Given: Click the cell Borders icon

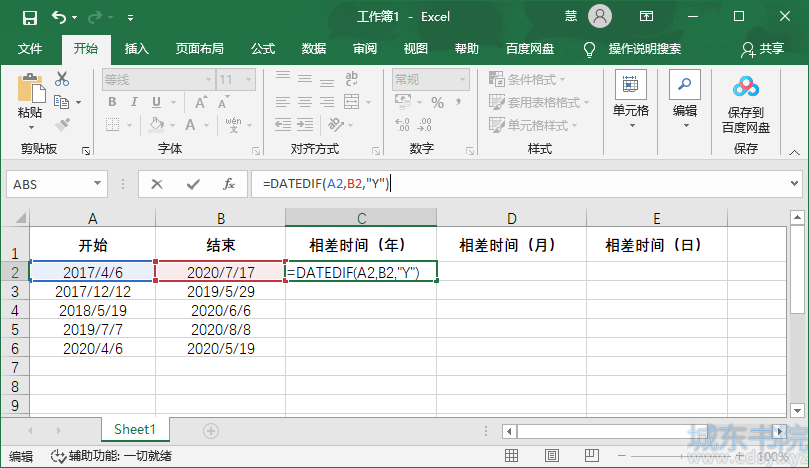Looking at the screenshot, I should pyautogui.click(x=112, y=124).
